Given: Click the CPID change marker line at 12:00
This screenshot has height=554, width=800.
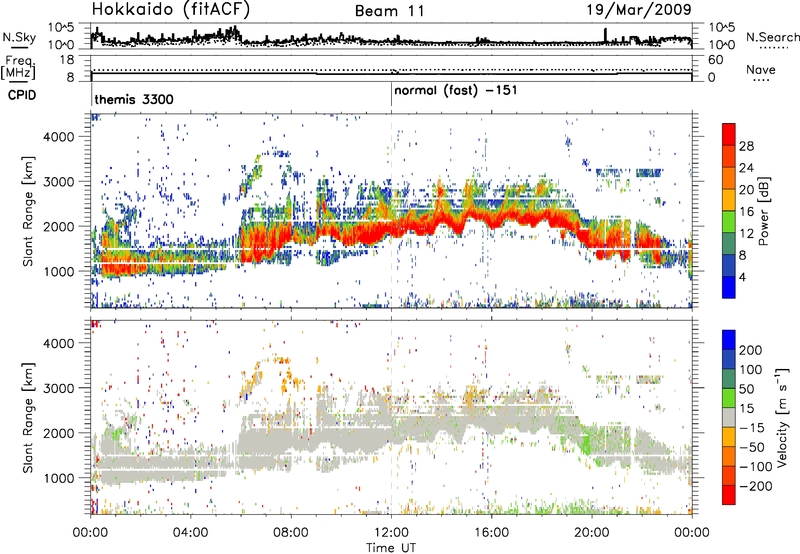Looking at the screenshot, I should (x=391, y=94).
